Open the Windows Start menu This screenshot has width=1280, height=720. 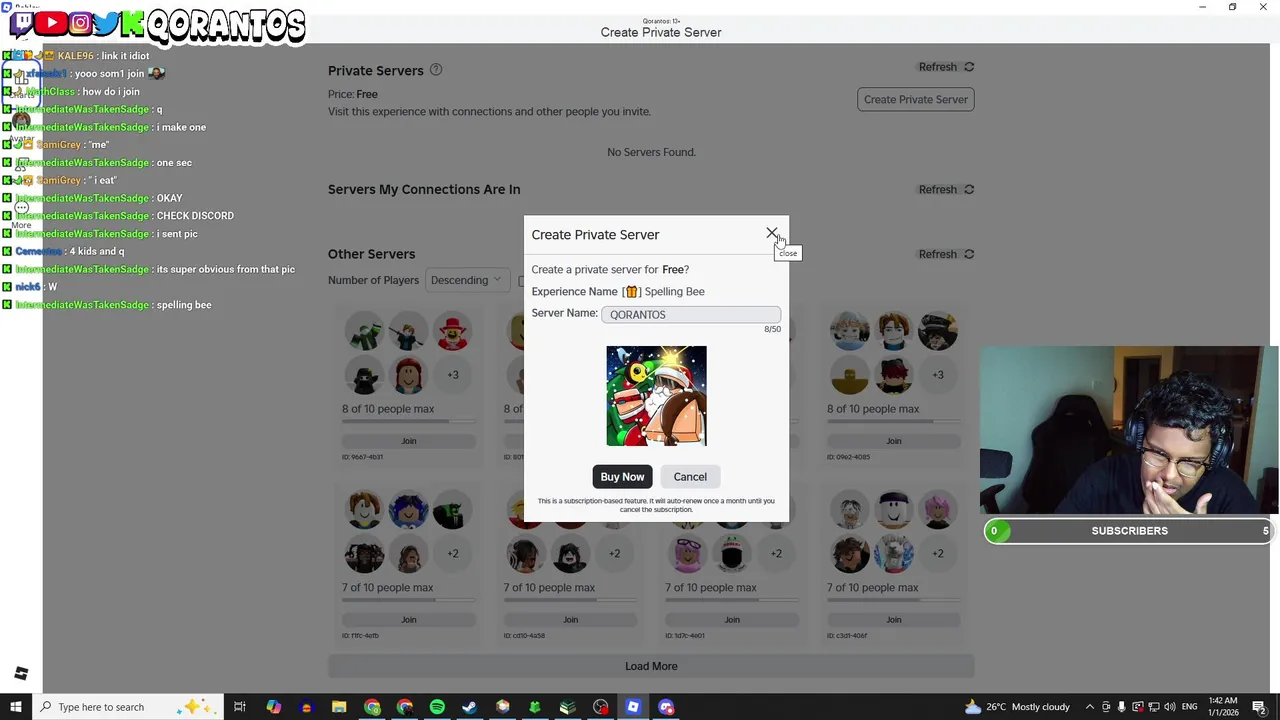click(x=15, y=707)
